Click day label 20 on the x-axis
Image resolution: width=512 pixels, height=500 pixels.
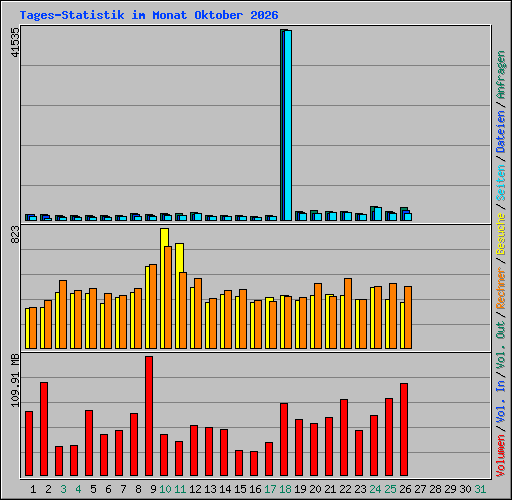point(315,489)
